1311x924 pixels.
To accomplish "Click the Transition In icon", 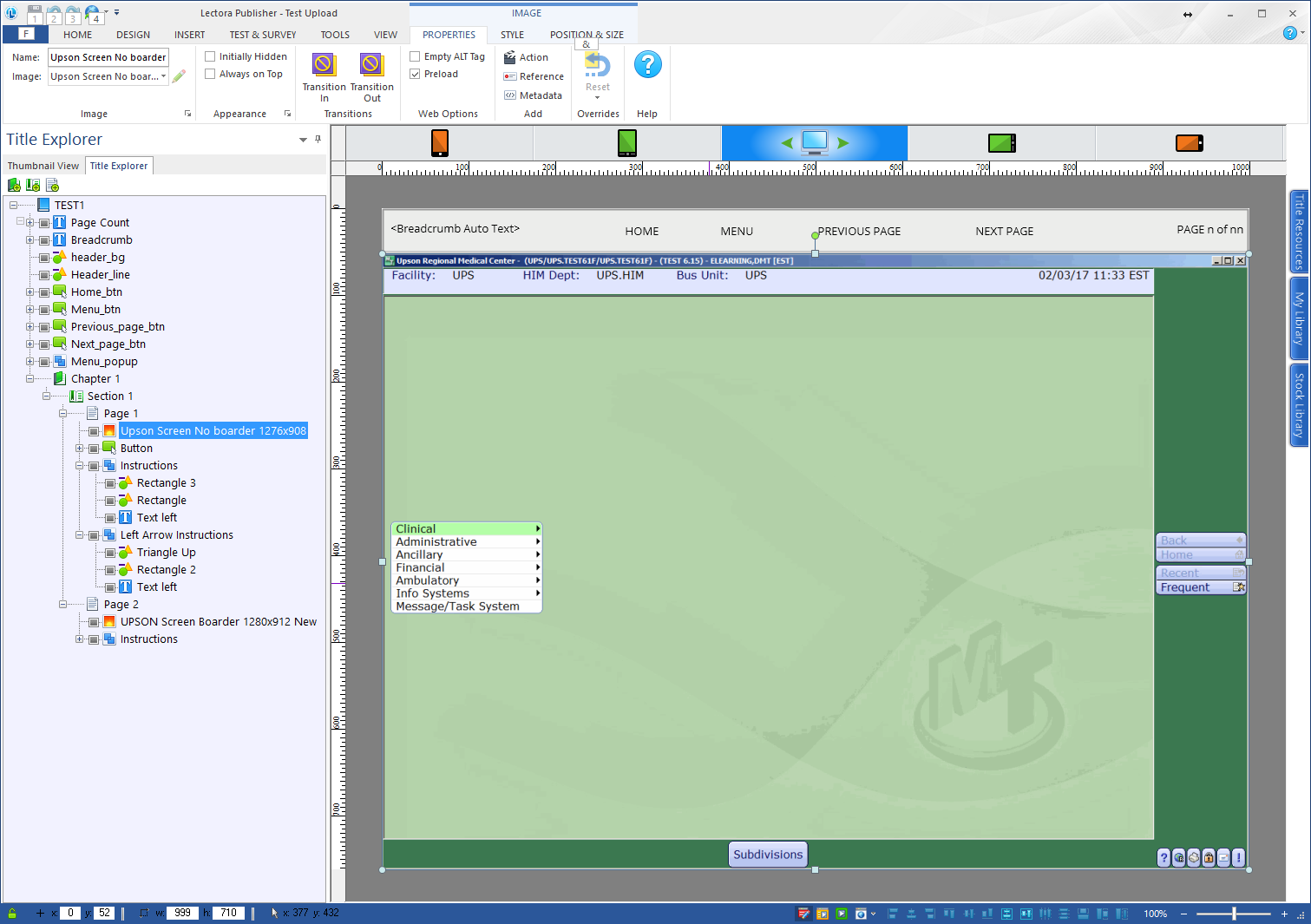I will (x=324, y=65).
